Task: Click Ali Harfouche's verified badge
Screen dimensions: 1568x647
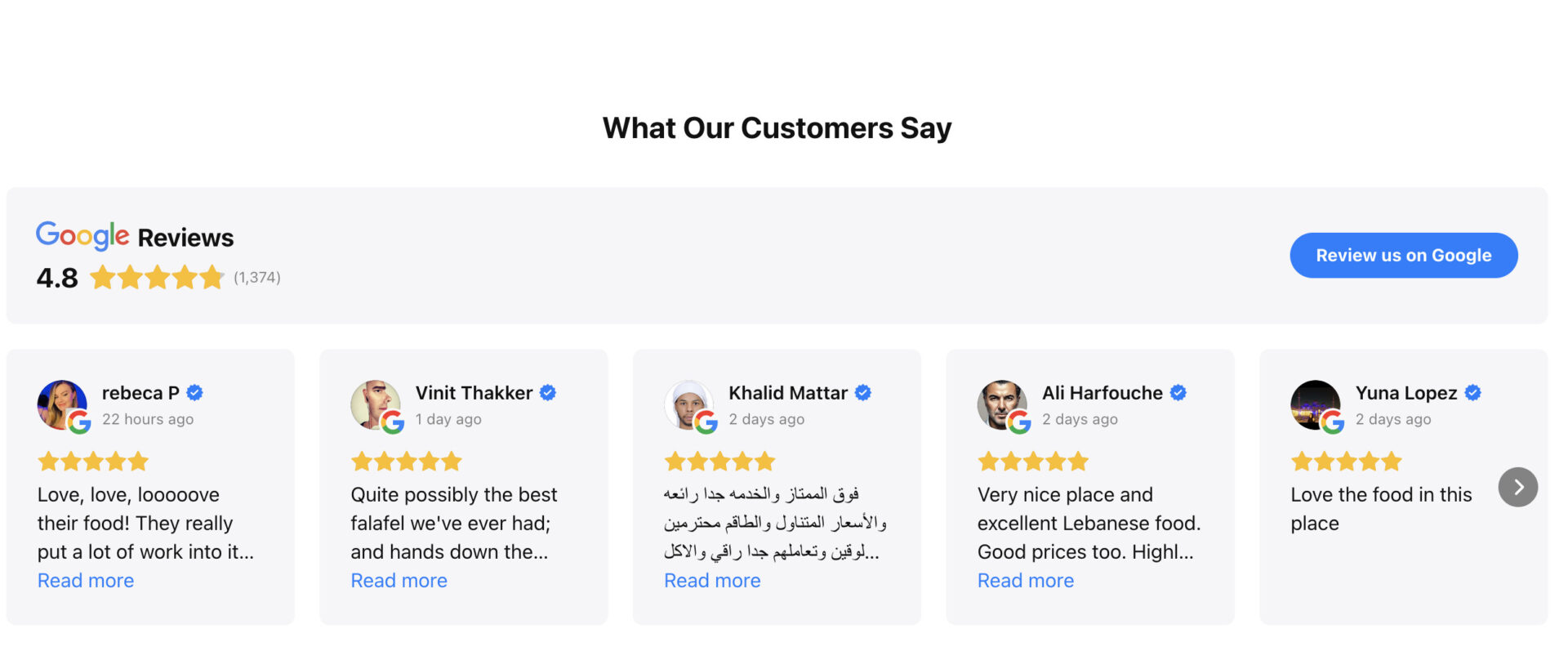Action: [1178, 393]
